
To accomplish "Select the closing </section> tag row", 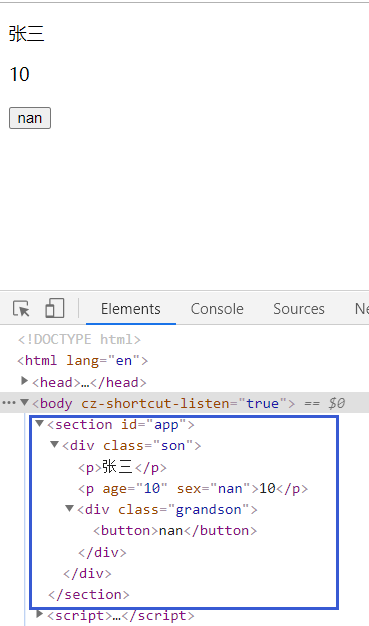I will 89,595.
